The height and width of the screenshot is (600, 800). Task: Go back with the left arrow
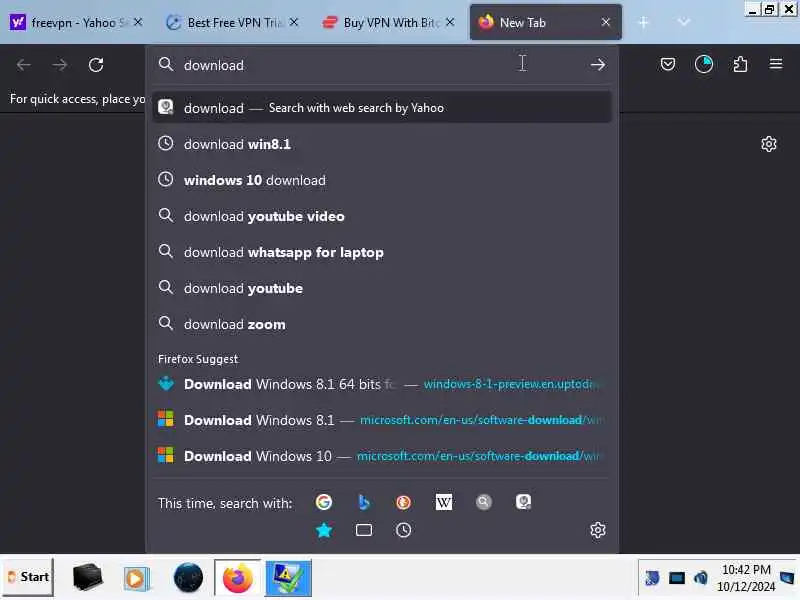tap(23, 65)
